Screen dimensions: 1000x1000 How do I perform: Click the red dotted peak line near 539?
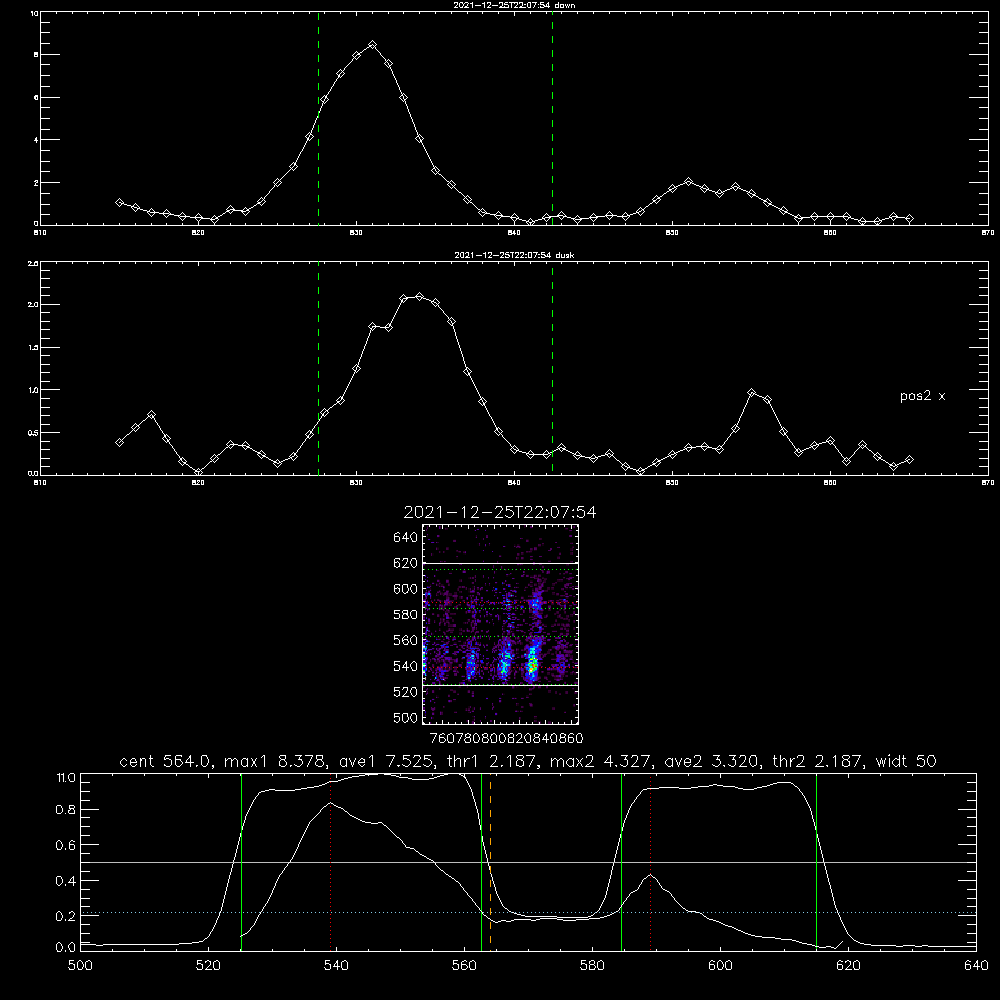pyautogui.click(x=330, y=861)
